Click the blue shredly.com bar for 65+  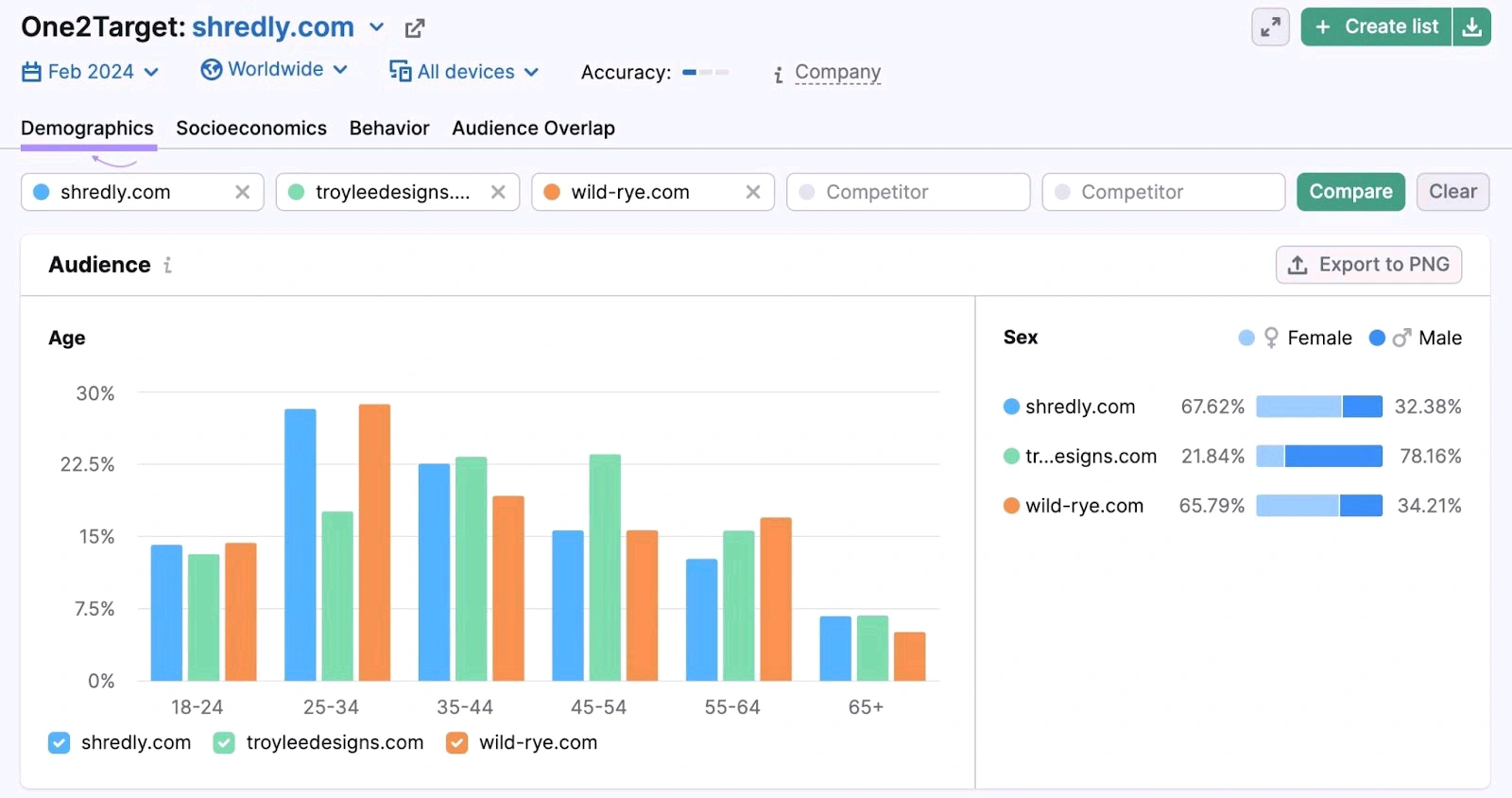pos(835,649)
